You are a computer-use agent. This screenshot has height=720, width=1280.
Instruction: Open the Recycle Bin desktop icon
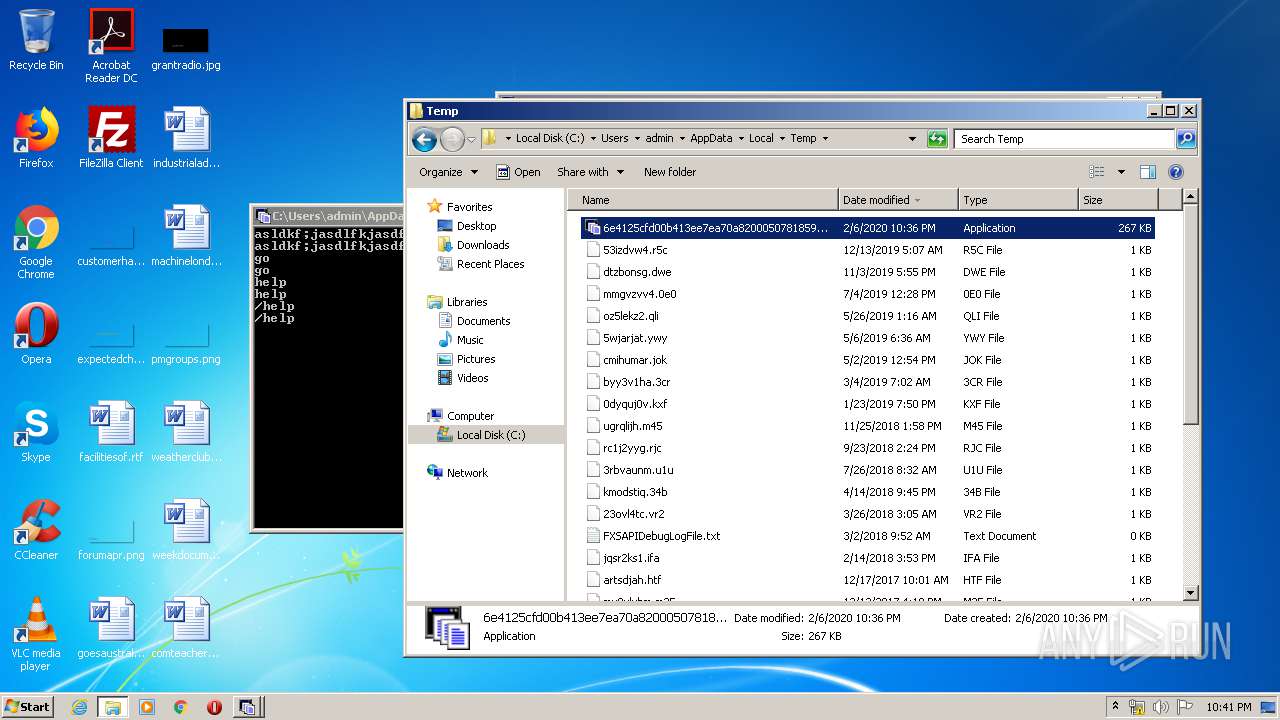36,40
